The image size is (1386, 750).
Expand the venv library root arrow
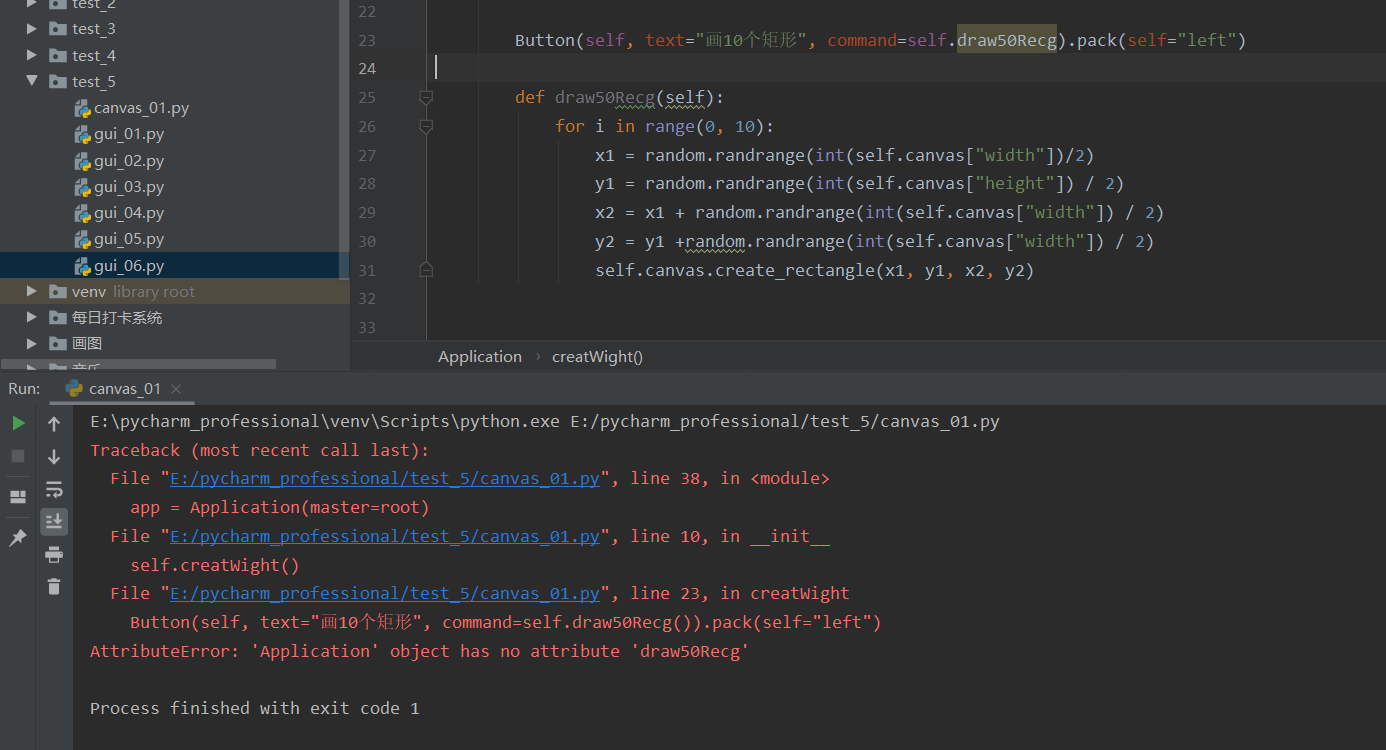pos(32,291)
